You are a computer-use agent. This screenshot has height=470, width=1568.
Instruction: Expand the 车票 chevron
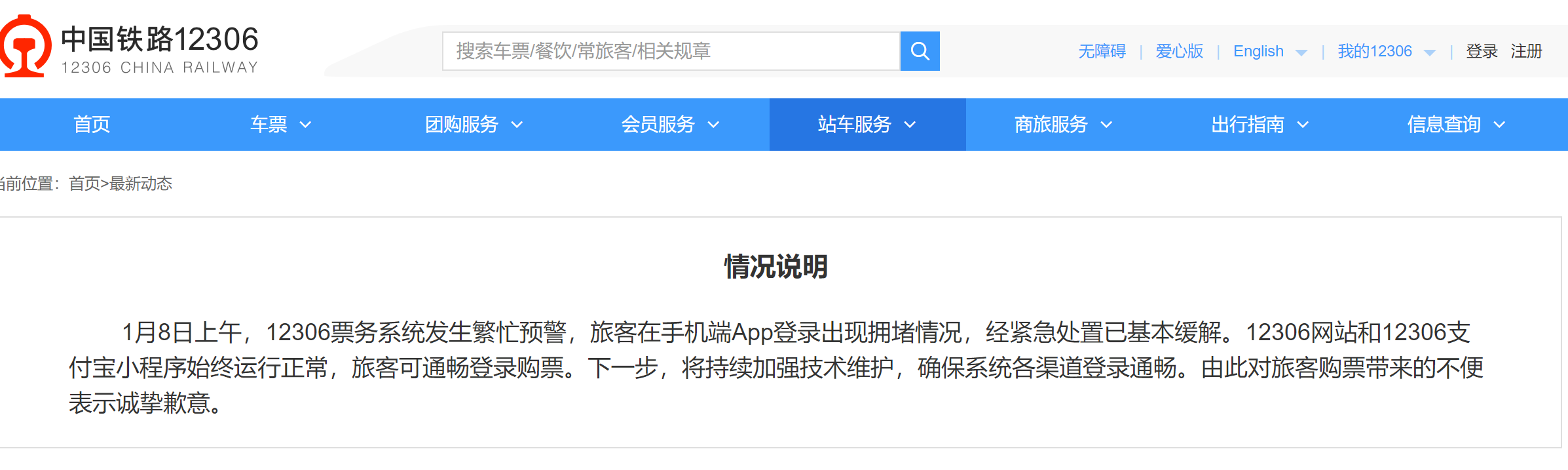click(305, 125)
